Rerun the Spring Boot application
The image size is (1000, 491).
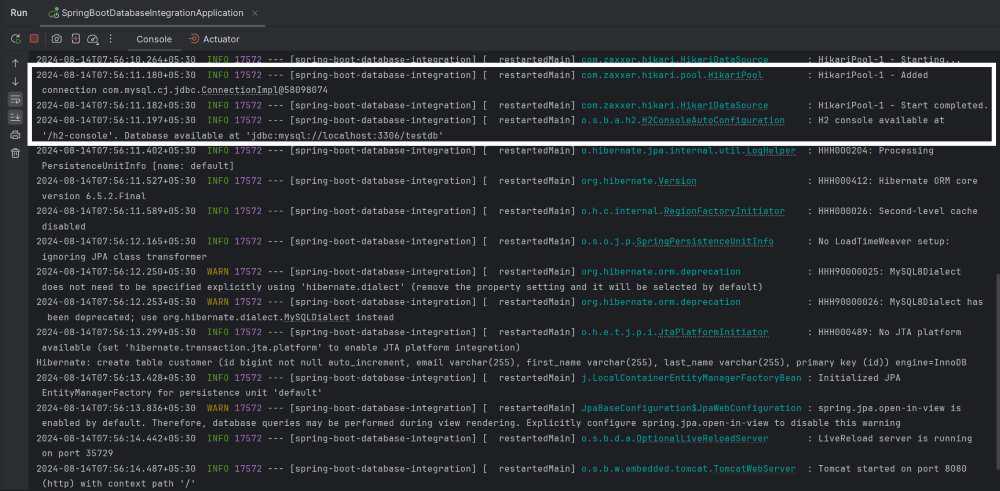(x=15, y=39)
